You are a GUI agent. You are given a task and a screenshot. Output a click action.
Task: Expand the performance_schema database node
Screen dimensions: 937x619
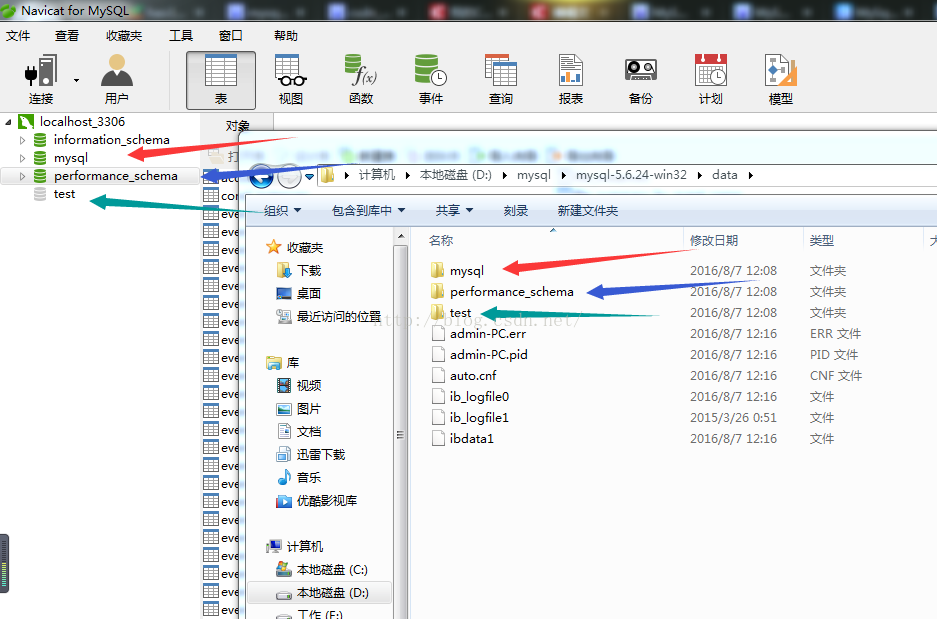22,176
